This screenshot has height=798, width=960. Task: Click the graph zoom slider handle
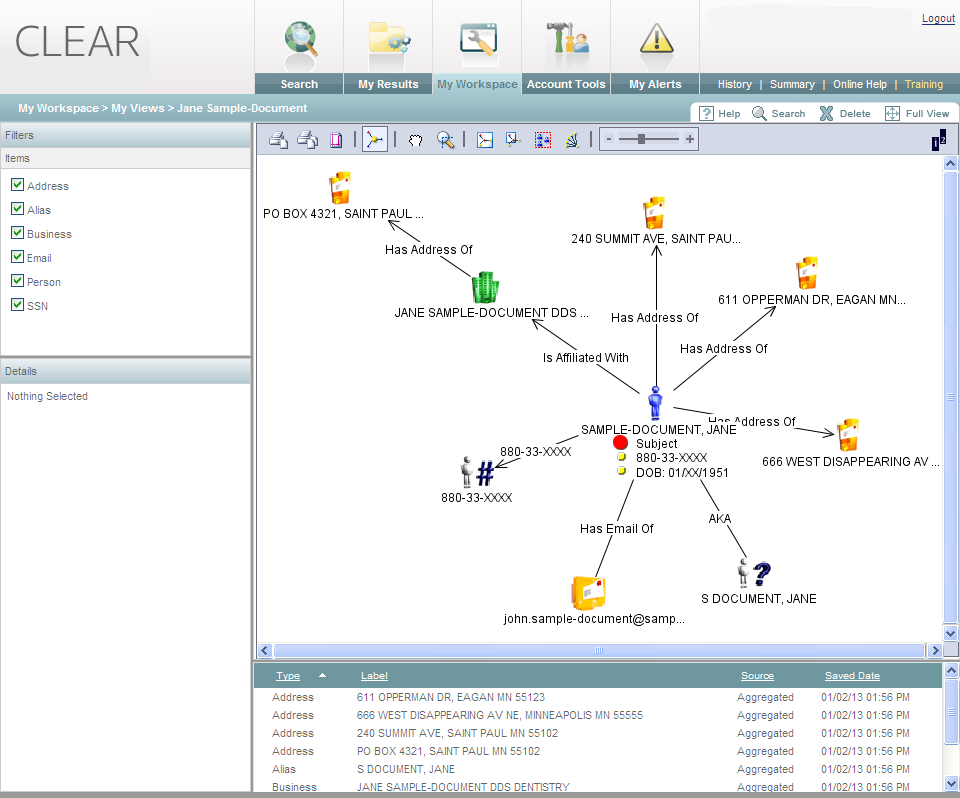pyautogui.click(x=641, y=140)
